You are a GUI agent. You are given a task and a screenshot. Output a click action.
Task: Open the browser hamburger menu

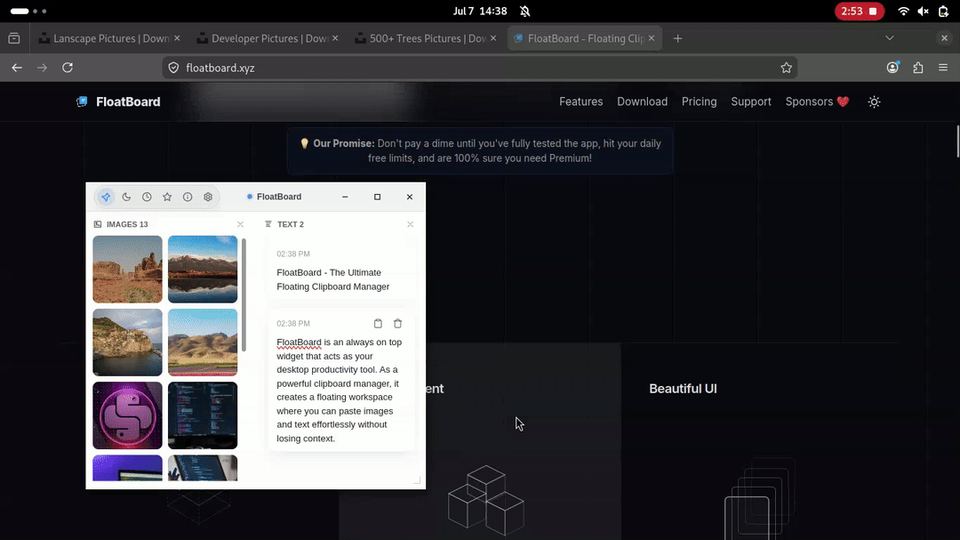pos(943,68)
